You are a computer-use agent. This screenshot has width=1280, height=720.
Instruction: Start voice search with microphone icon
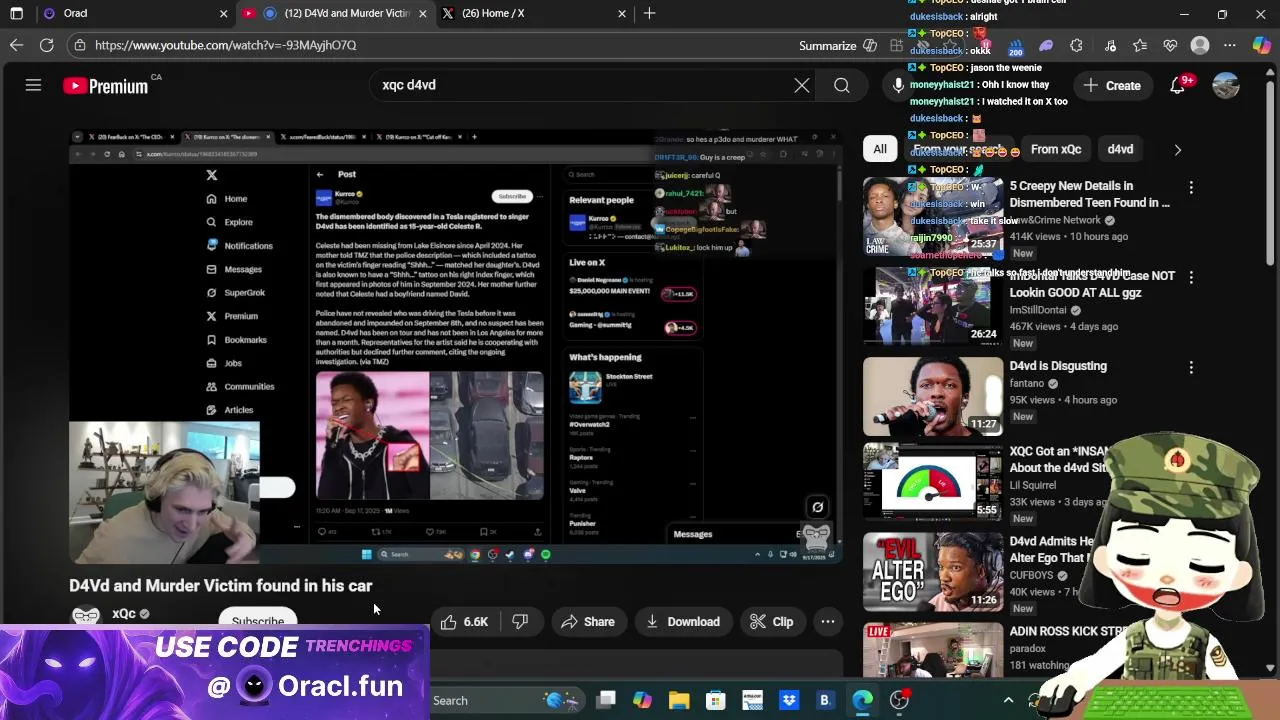click(x=898, y=86)
